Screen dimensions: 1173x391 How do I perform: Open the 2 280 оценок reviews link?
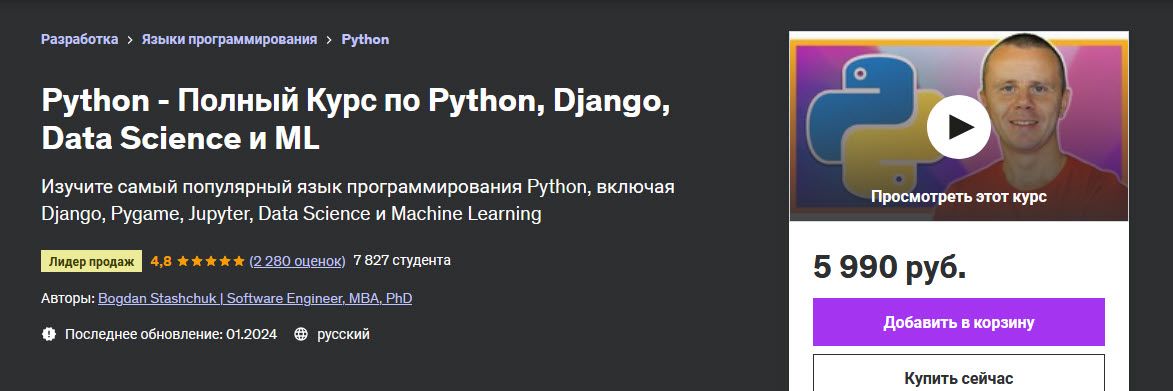297,261
